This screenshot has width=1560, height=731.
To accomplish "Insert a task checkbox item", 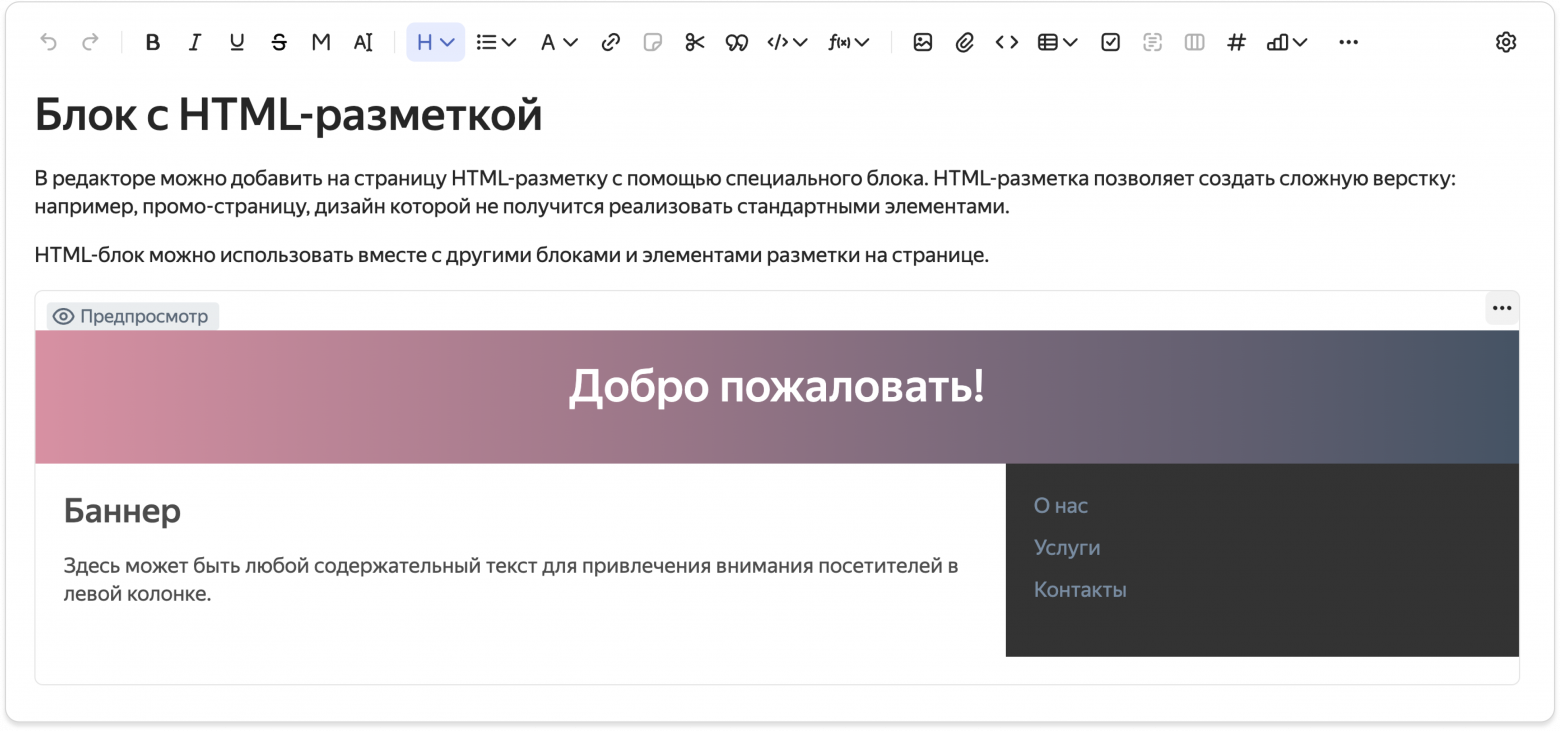I will pos(1110,42).
